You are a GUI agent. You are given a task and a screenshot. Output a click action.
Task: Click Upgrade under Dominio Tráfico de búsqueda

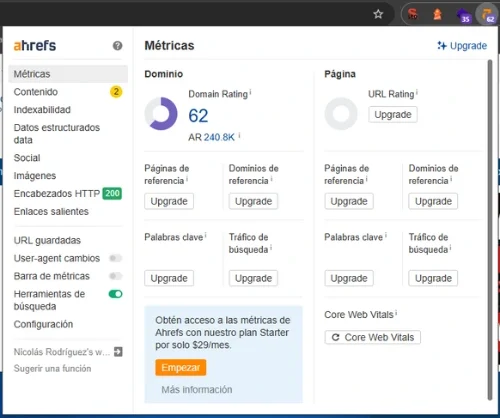click(253, 278)
